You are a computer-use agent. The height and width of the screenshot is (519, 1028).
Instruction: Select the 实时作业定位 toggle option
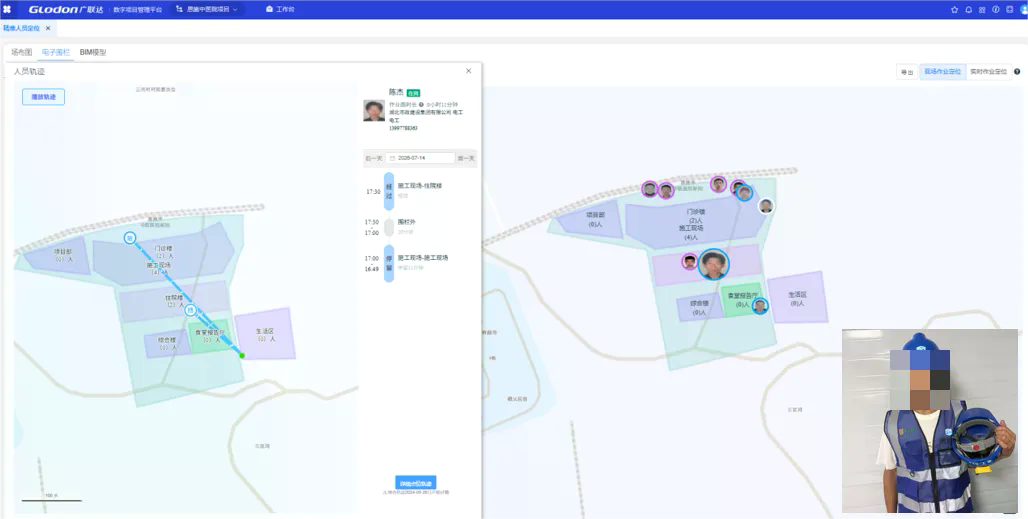pos(989,72)
